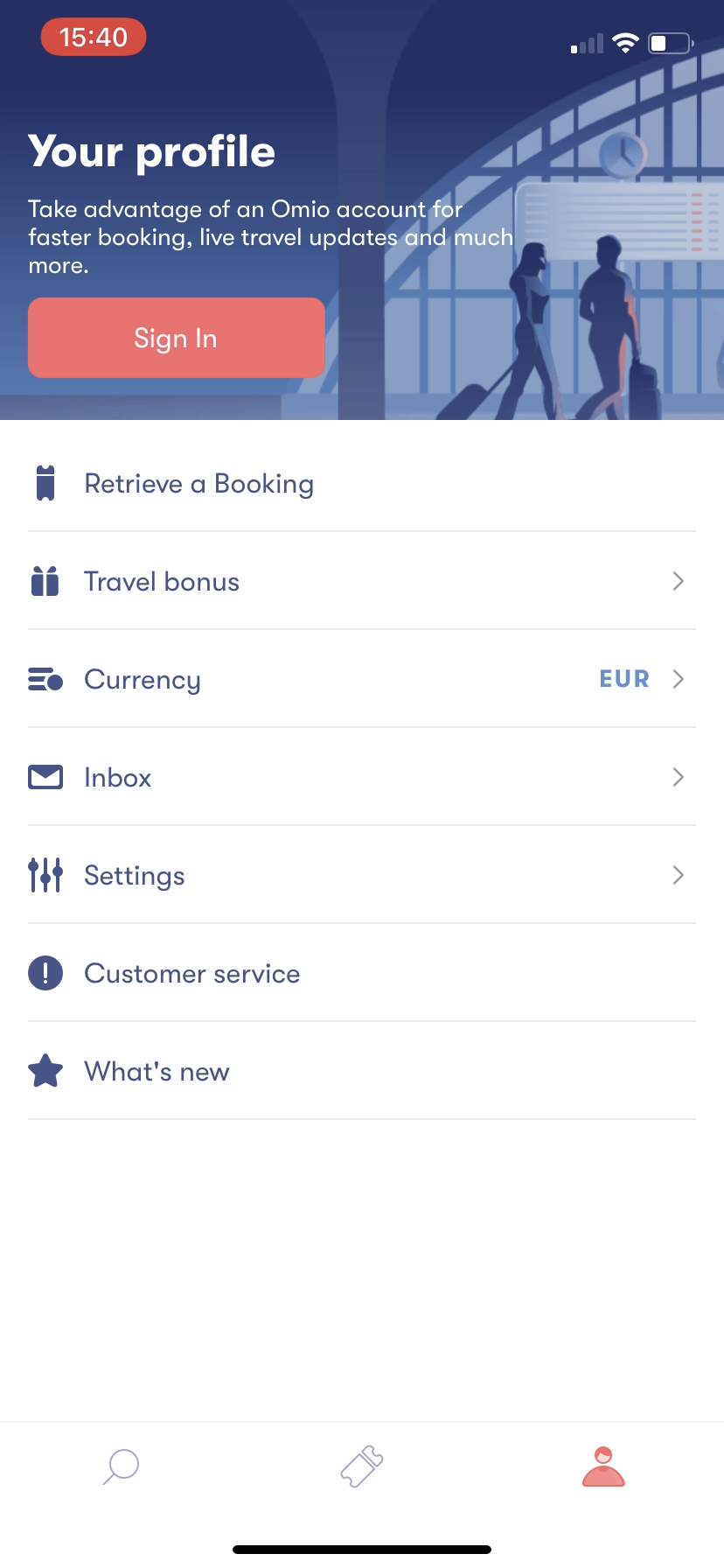Open the Tickets tab in bottom bar
The width and height of the screenshot is (724, 1568).
pos(362,1466)
